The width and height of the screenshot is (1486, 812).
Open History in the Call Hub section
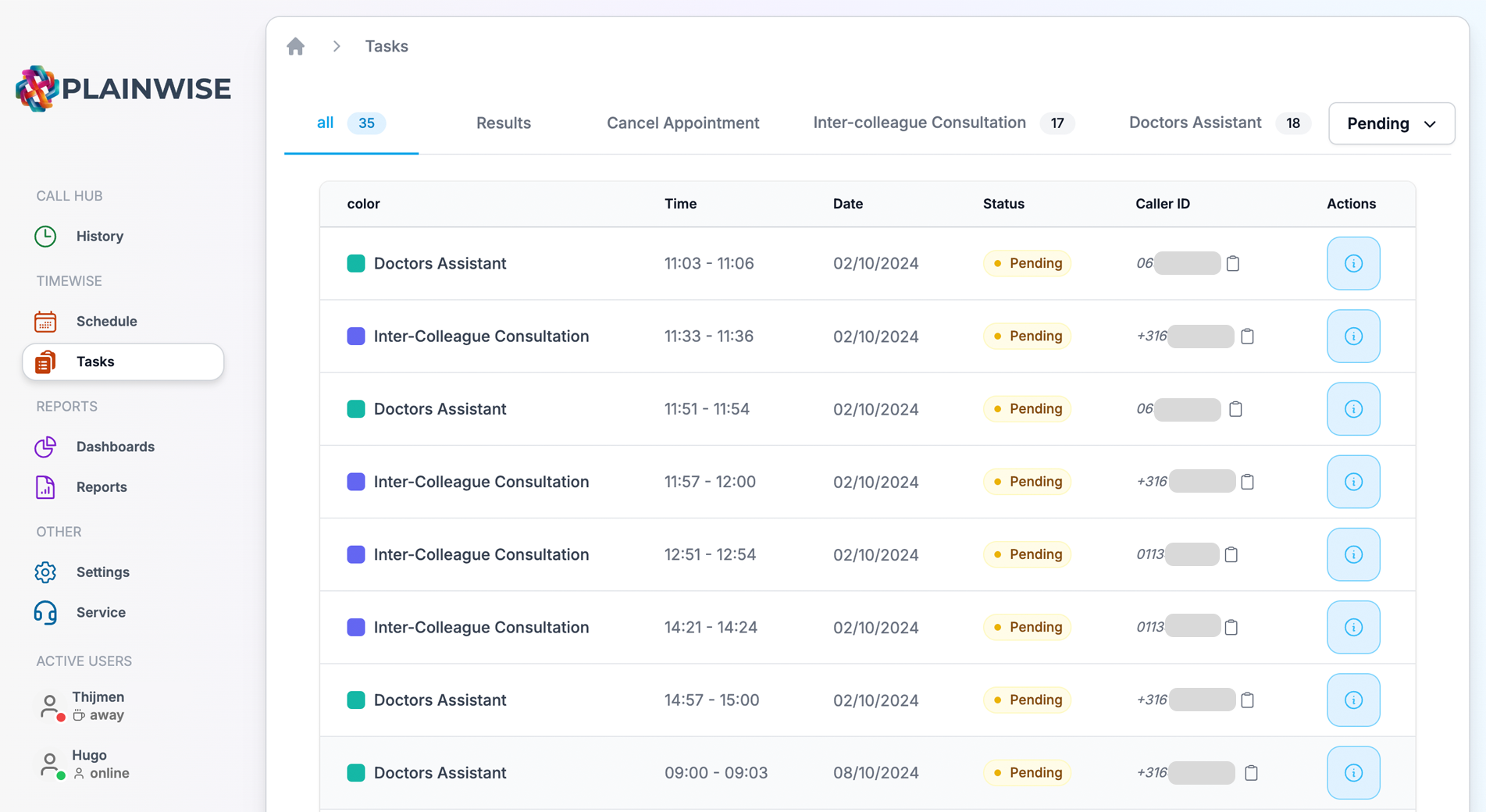pos(99,236)
